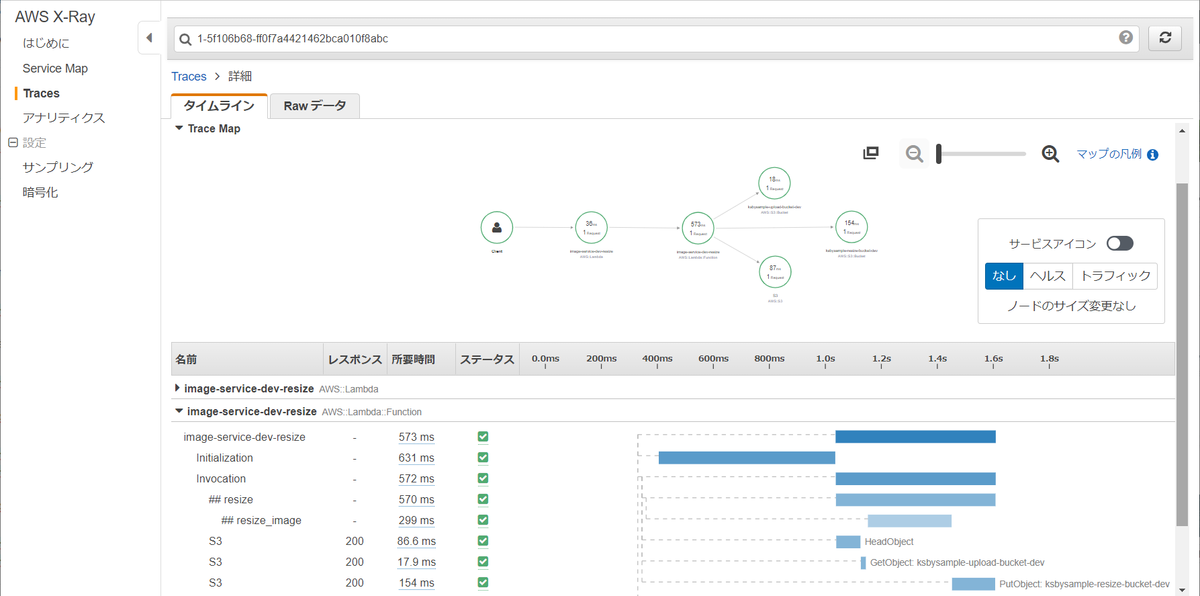This screenshot has width=1200, height=596.
Task: Open サンプリング settings page
Action: (58, 167)
